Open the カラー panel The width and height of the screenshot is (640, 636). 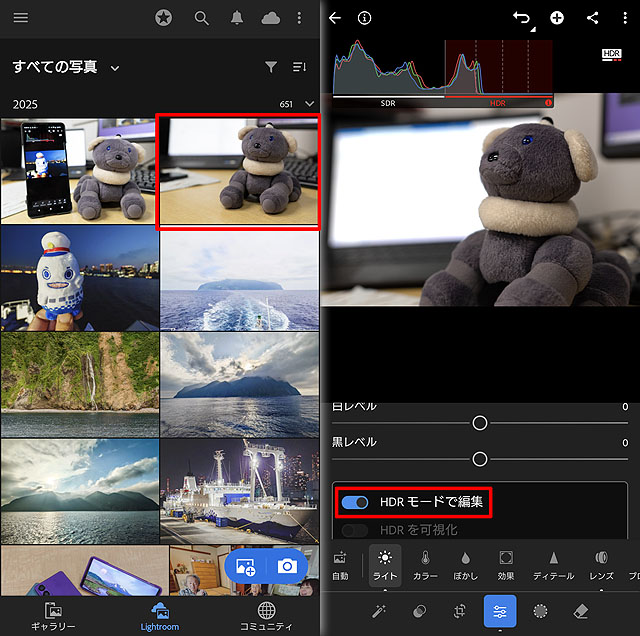coord(425,566)
